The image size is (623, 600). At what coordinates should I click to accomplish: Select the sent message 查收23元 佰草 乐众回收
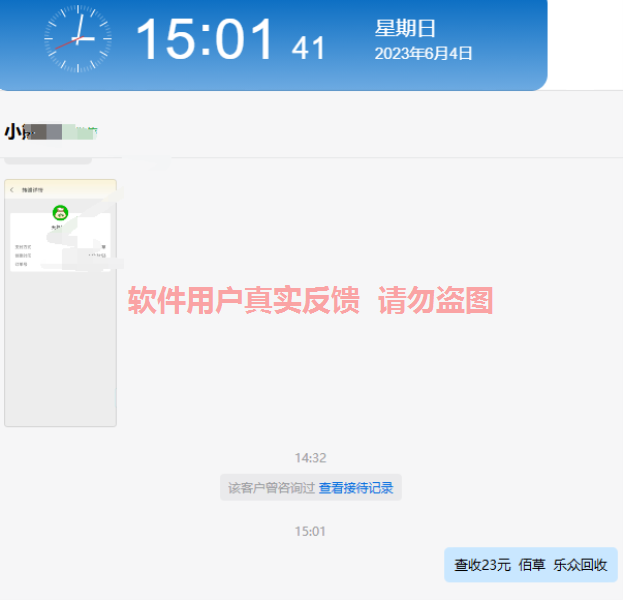[530, 565]
